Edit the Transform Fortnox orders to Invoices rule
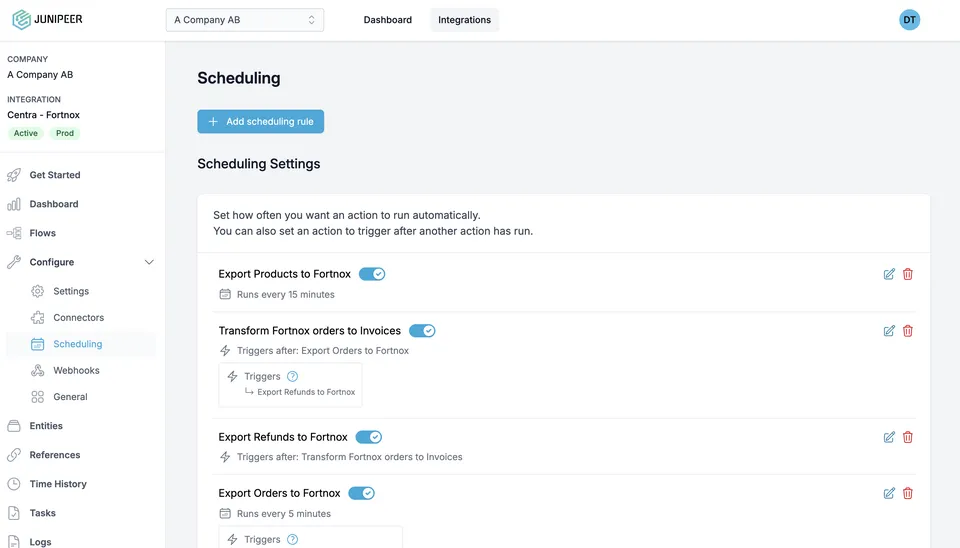960x548 pixels. 889,331
